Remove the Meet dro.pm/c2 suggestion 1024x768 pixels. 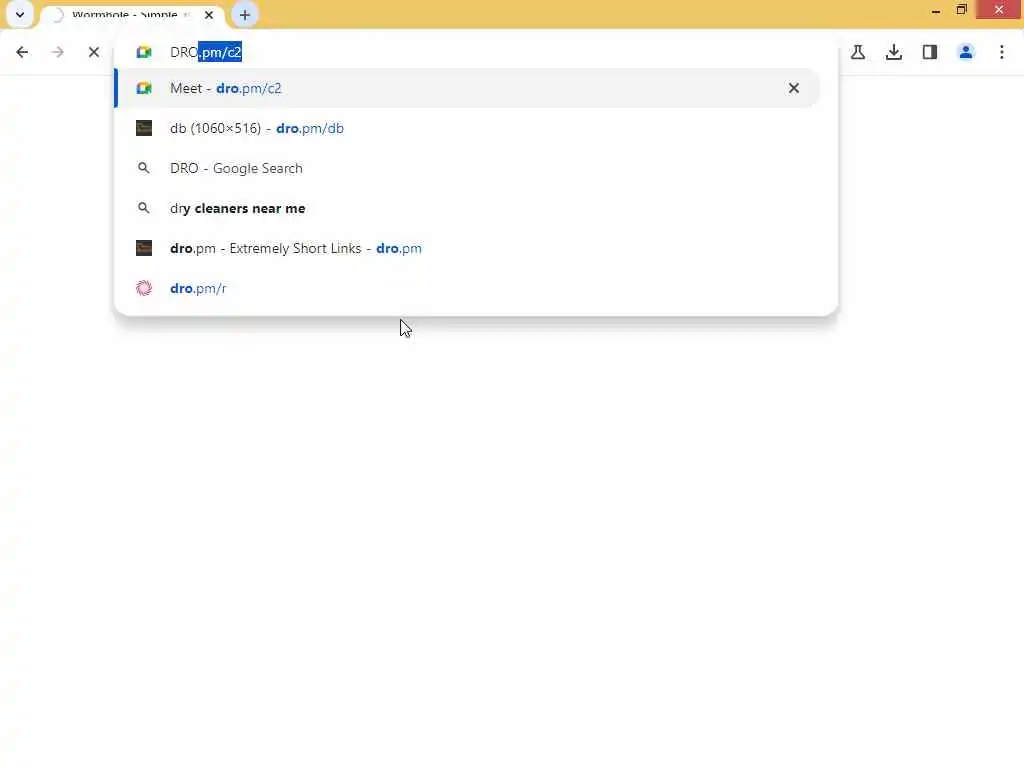point(793,88)
